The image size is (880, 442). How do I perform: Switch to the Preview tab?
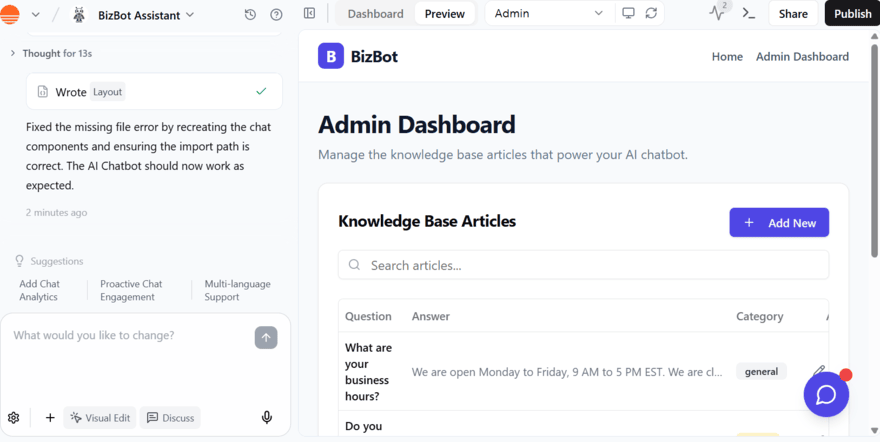coord(444,14)
